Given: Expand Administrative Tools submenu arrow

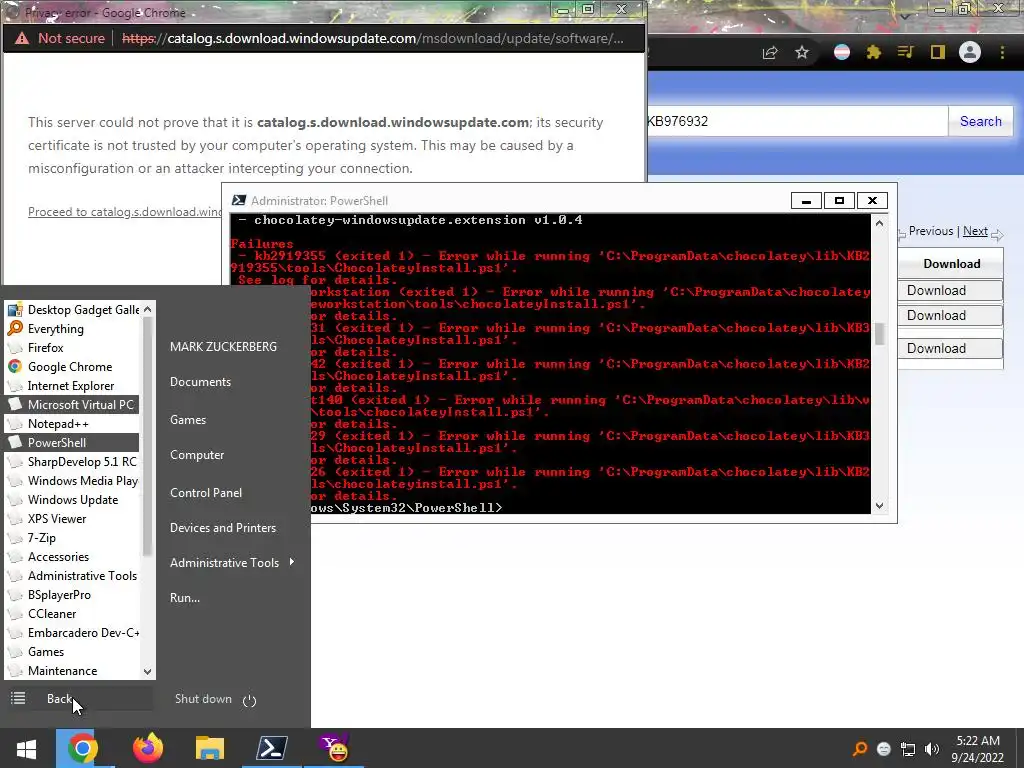Looking at the screenshot, I should click(x=291, y=562).
